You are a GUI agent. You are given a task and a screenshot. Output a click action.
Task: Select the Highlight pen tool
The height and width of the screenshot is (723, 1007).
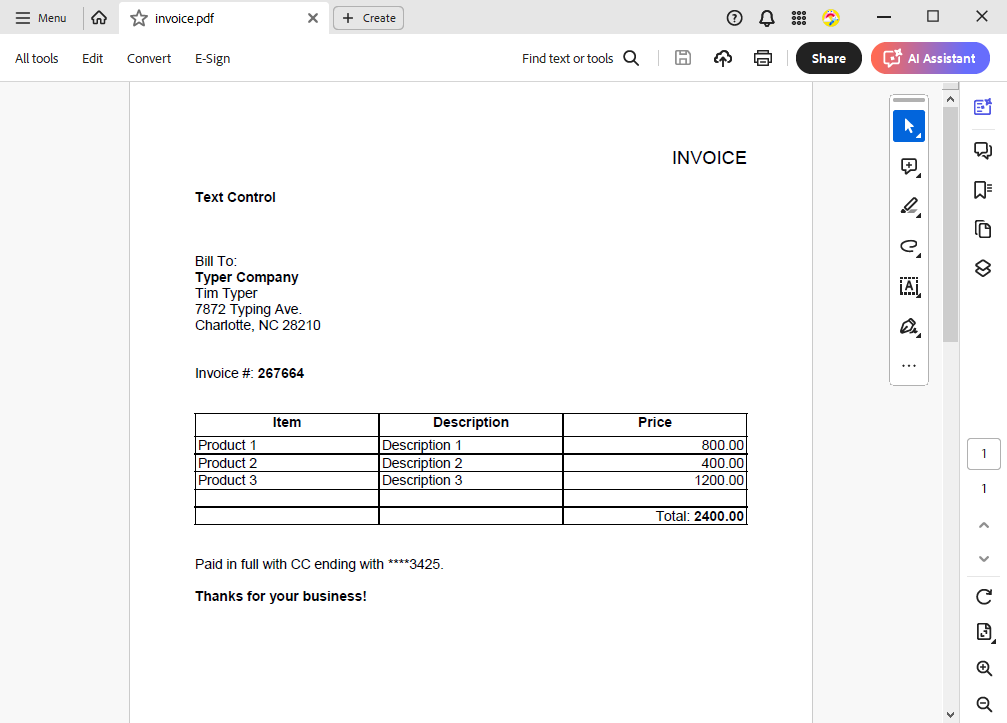(909, 206)
